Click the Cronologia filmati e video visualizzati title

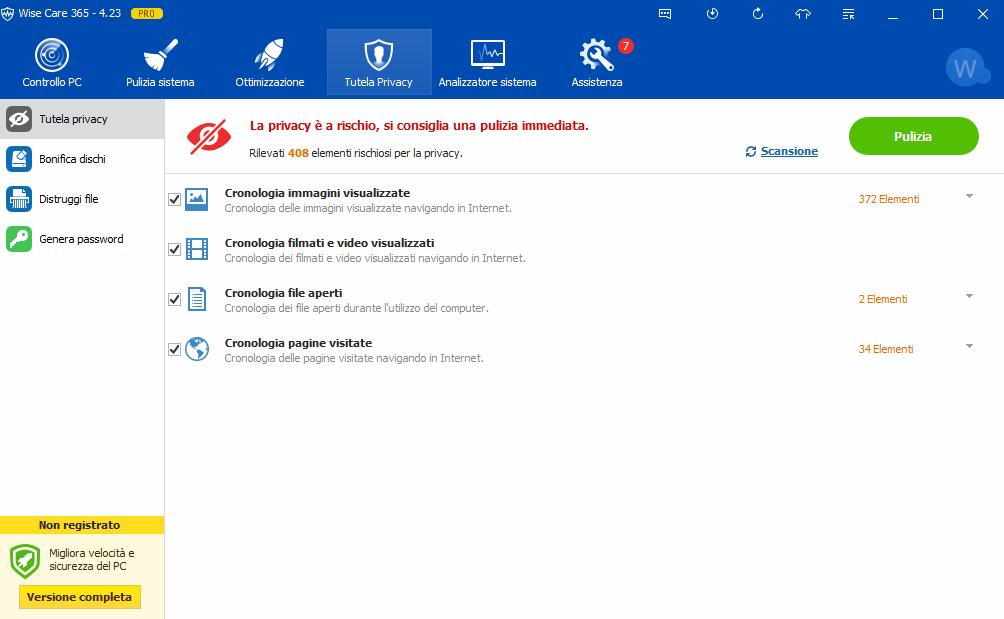[x=329, y=243]
